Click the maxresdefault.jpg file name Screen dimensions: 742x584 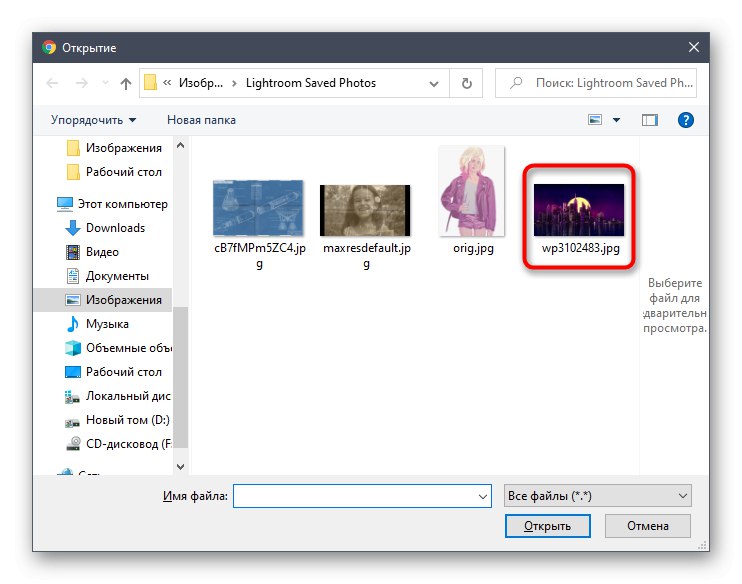pyautogui.click(x=366, y=256)
